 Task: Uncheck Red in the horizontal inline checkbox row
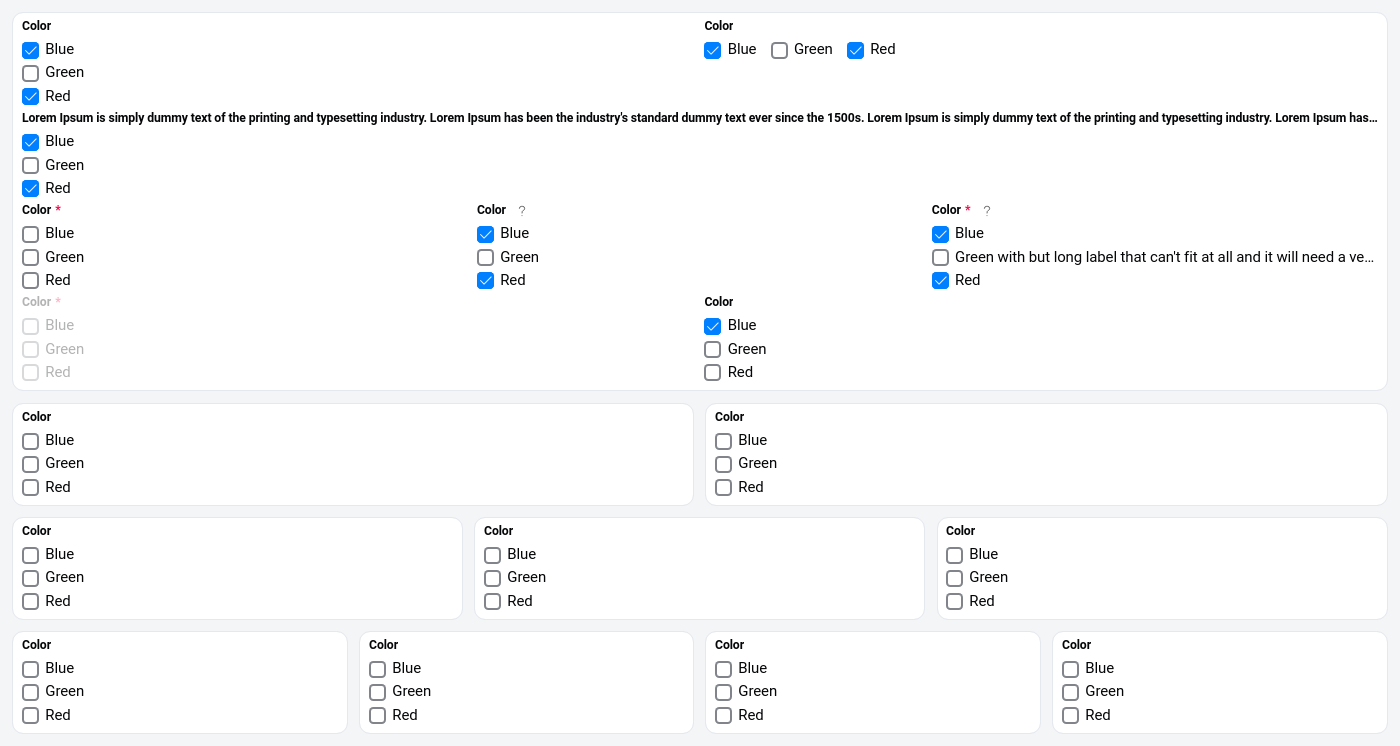[x=856, y=50]
